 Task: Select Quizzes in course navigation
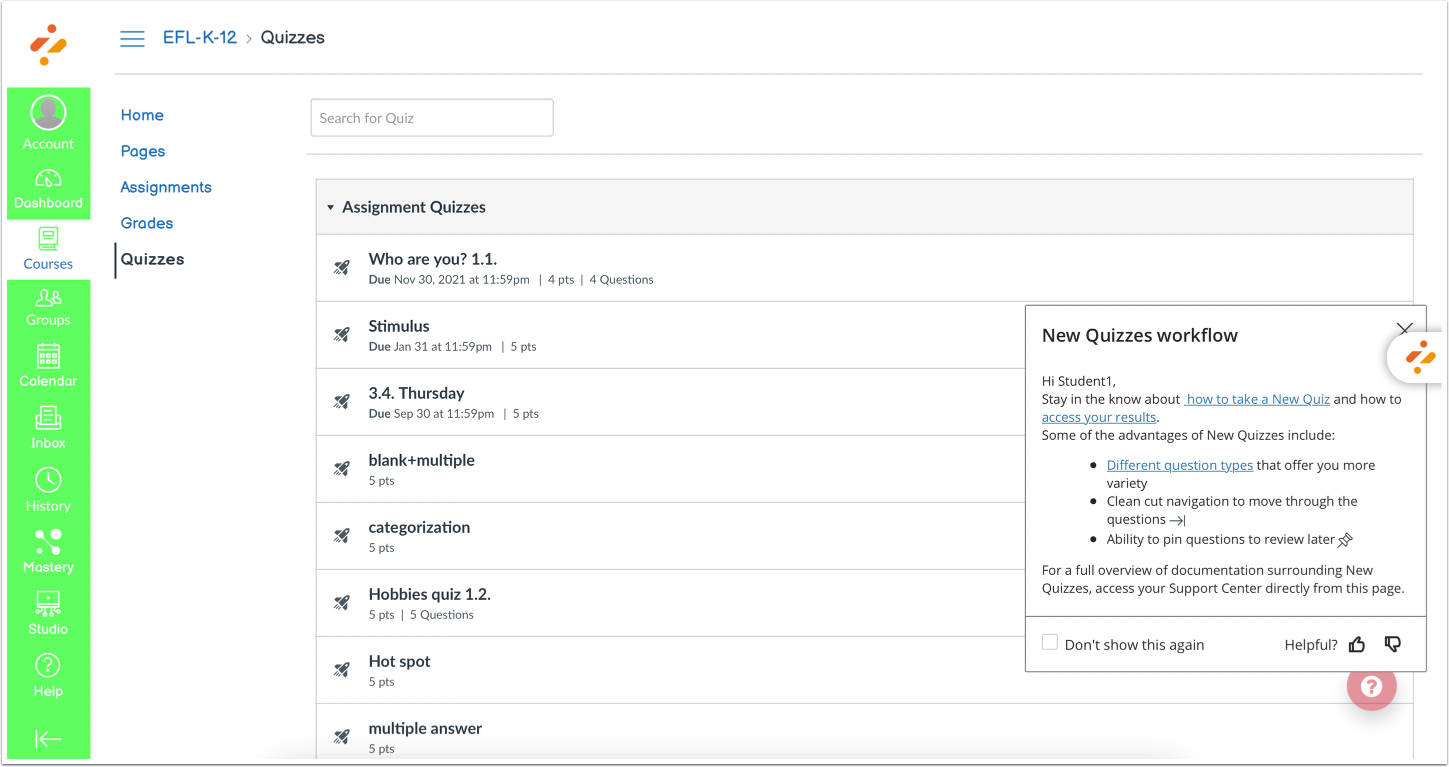coord(152,259)
